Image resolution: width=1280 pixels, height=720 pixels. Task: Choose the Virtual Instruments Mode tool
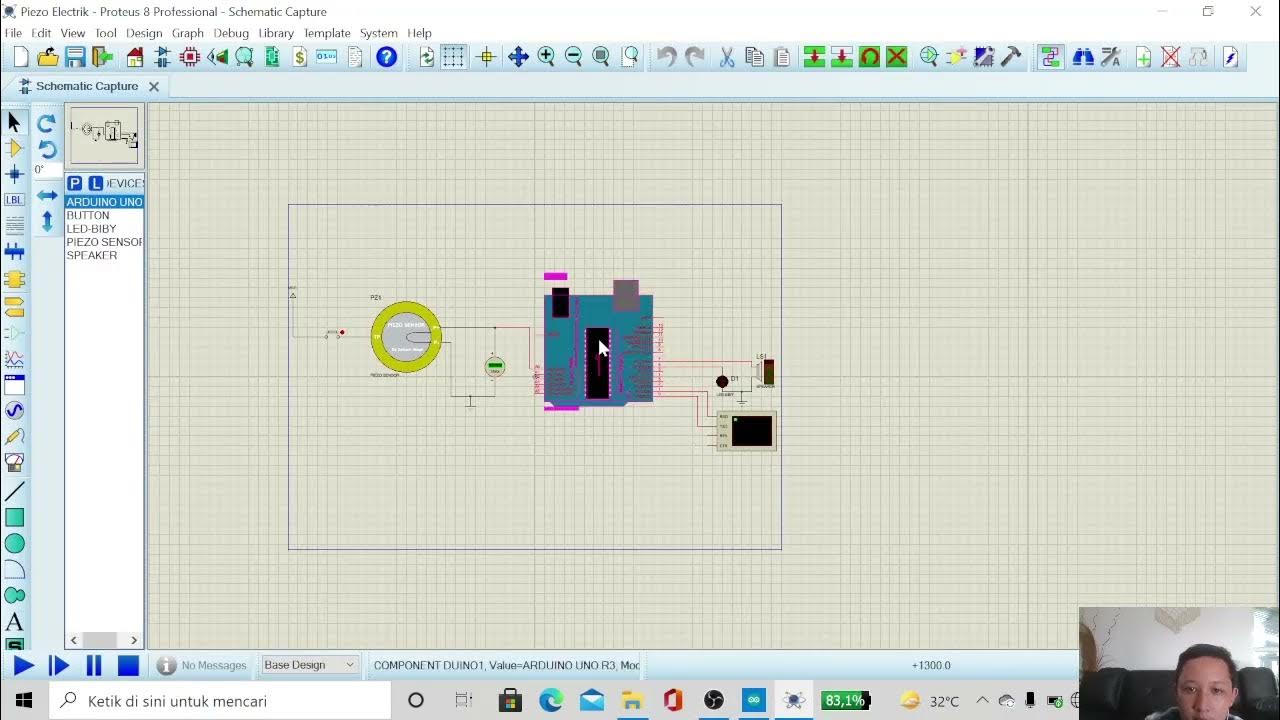(x=14, y=462)
